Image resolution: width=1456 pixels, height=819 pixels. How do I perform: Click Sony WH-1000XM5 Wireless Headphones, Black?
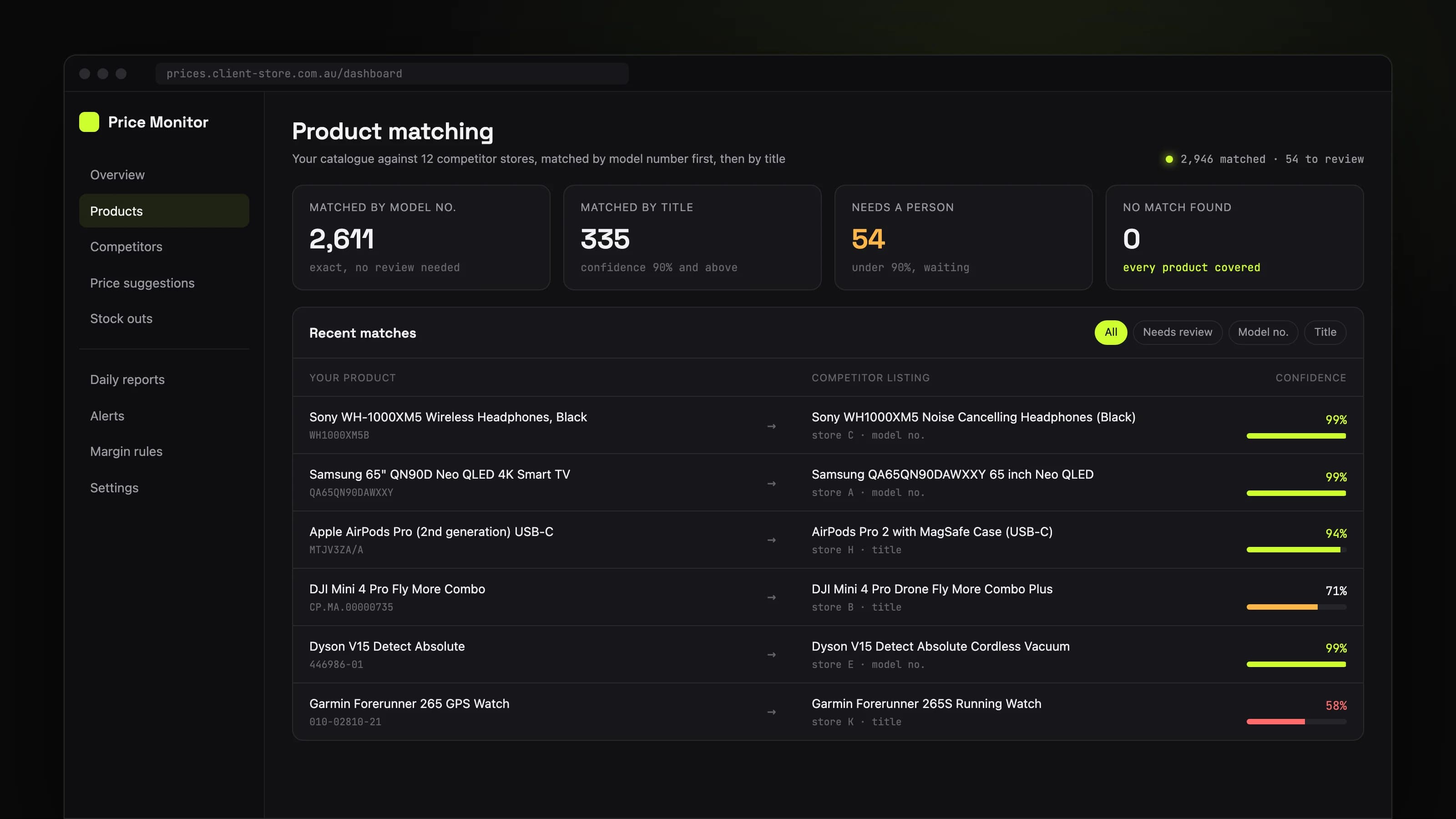448,417
